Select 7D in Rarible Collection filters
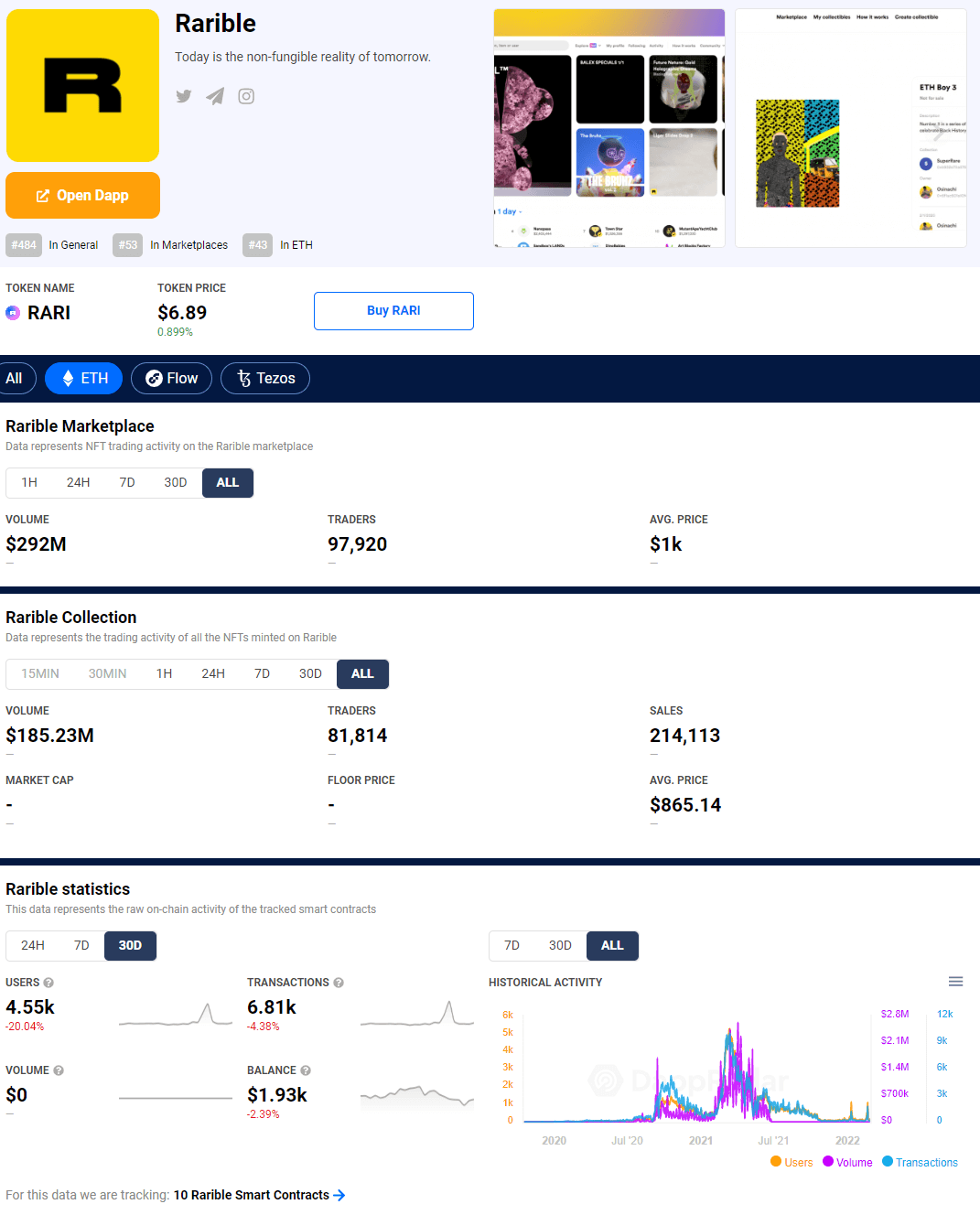The image size is (980, 1215). coord(262,673)
